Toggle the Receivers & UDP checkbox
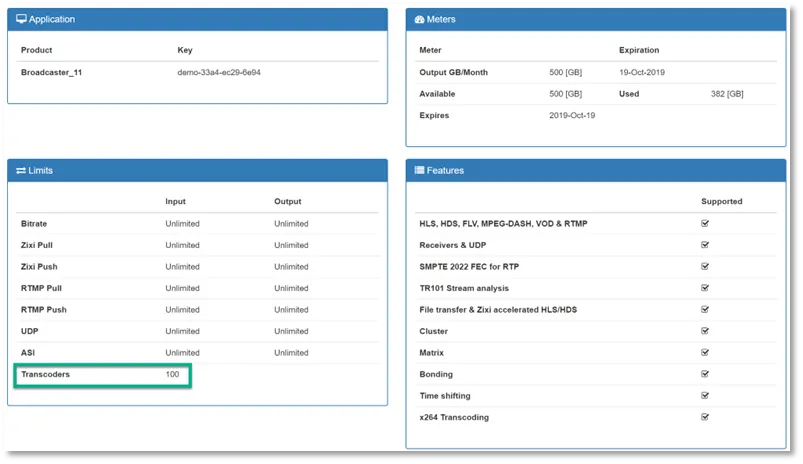 tap(705, 245)
